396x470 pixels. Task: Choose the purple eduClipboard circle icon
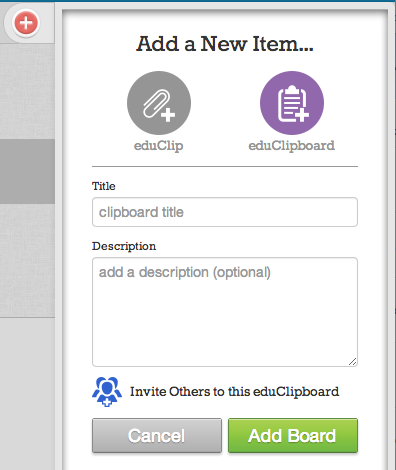pyautogui.click(x=292, y=103)
